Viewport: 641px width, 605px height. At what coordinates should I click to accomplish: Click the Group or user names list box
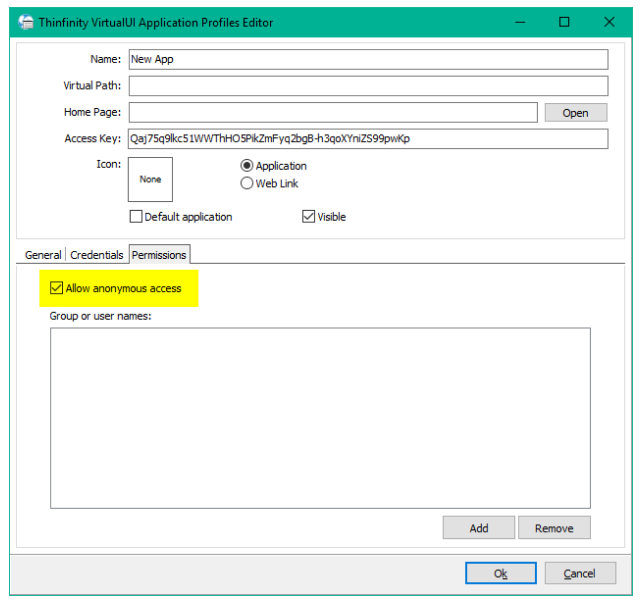[320, 418]
